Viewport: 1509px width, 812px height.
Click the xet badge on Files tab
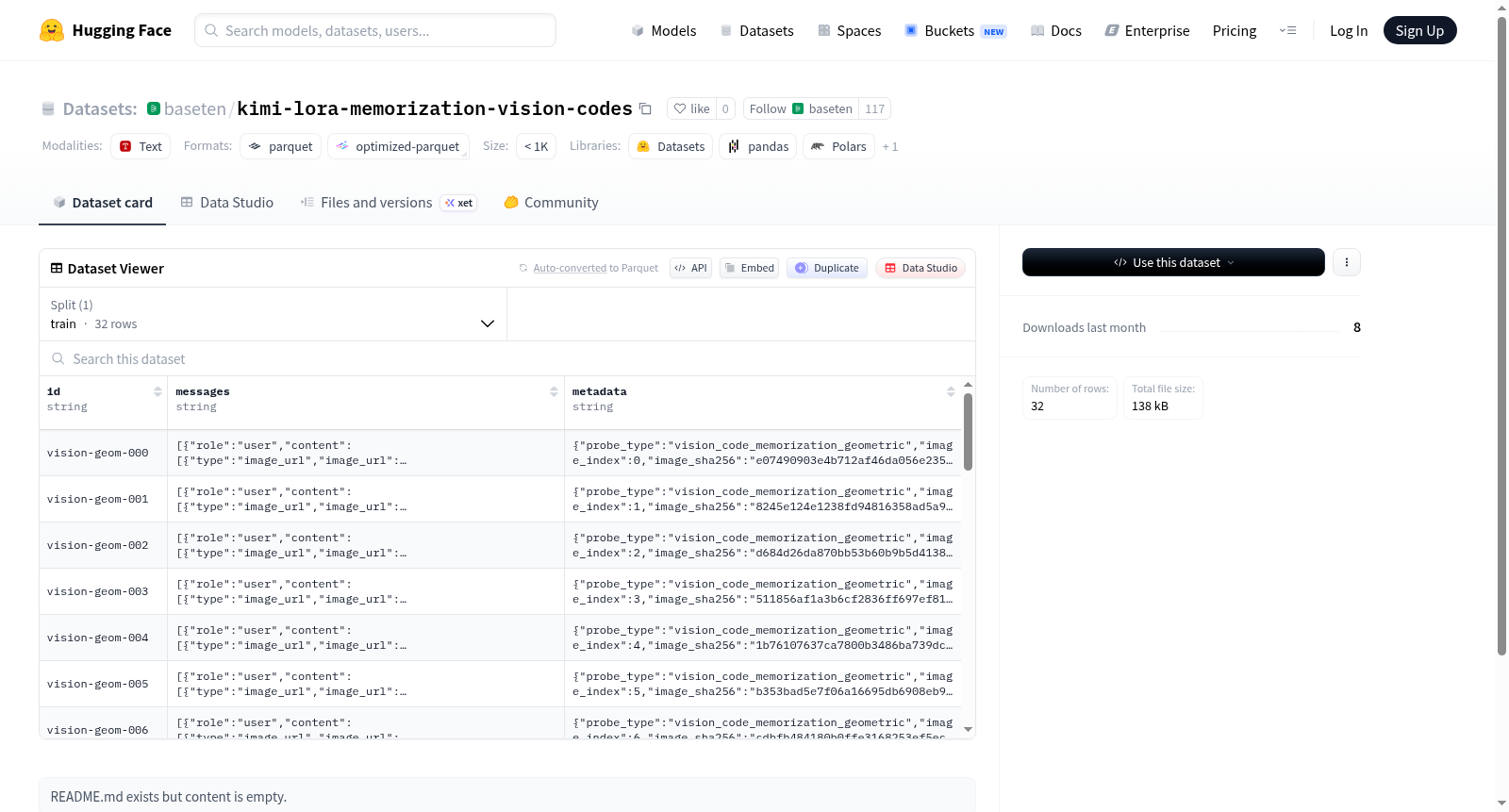(x=459, y=203)
